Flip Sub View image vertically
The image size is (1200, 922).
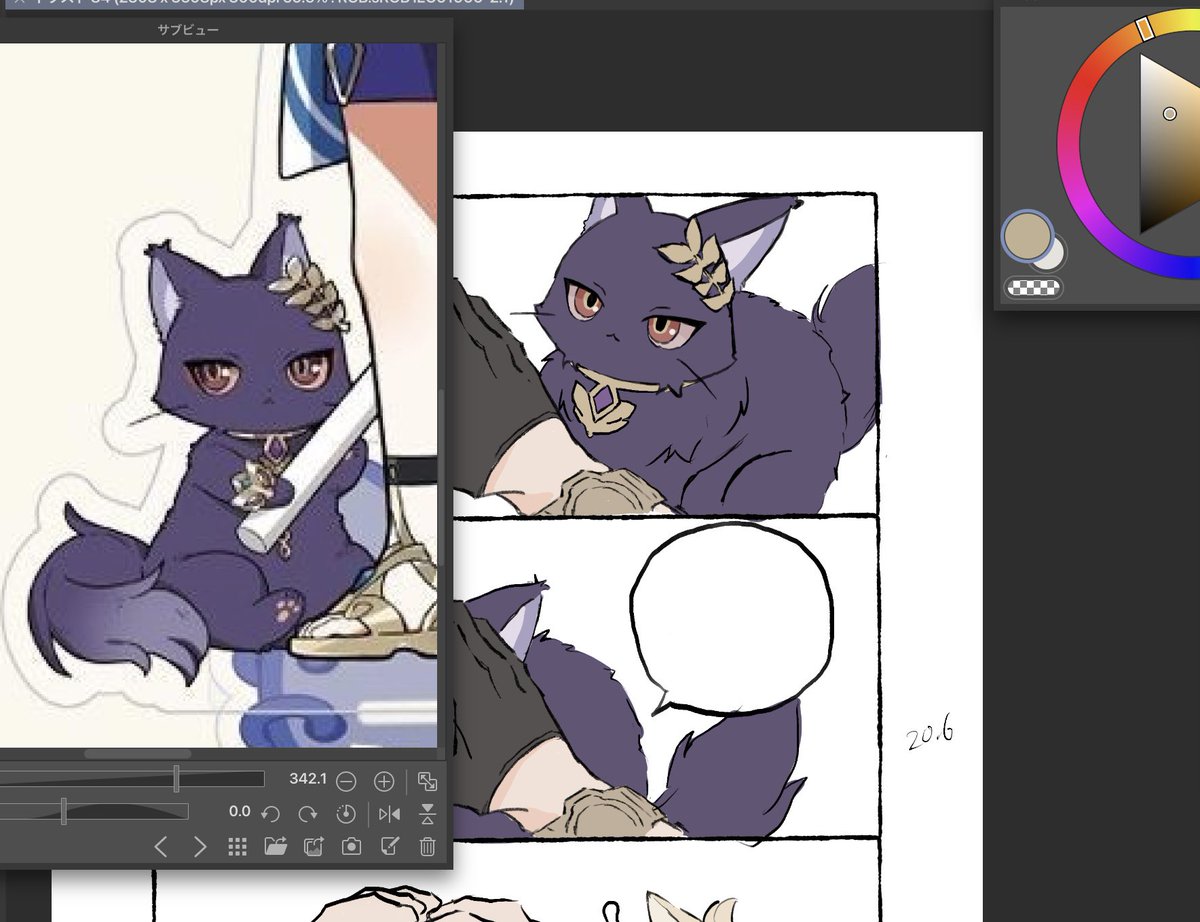pyautogui.click(x=428, y=813)
